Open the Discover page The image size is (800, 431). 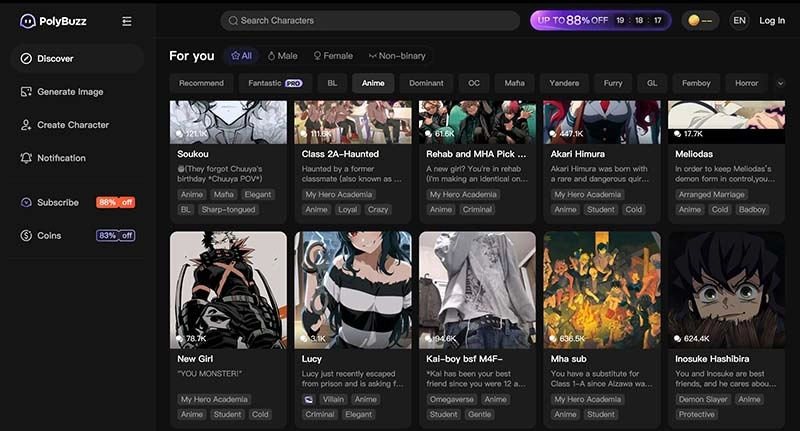77,59
